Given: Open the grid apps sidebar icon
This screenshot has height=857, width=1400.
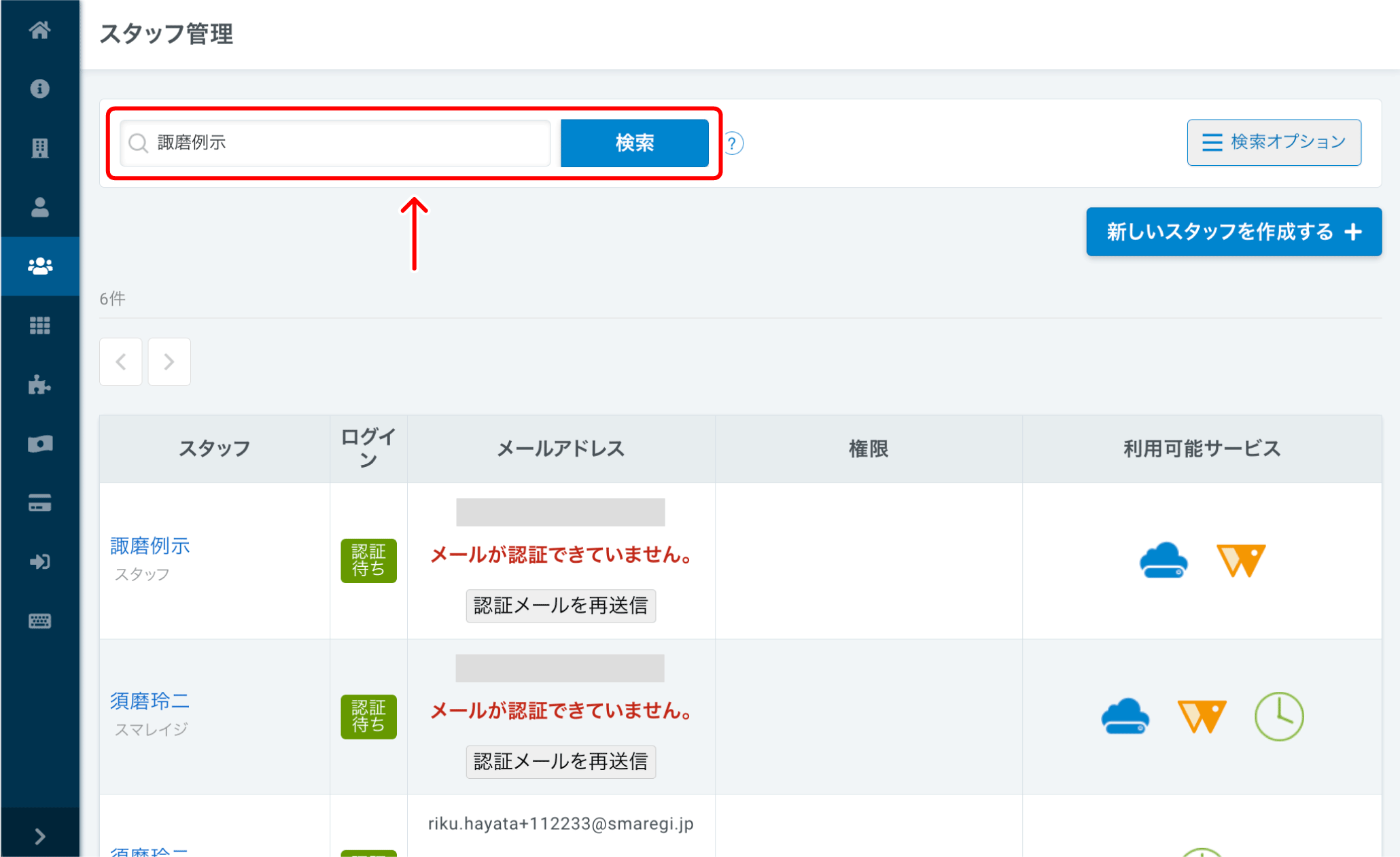Looking at the screenshot, I should (x=39, y=326).
